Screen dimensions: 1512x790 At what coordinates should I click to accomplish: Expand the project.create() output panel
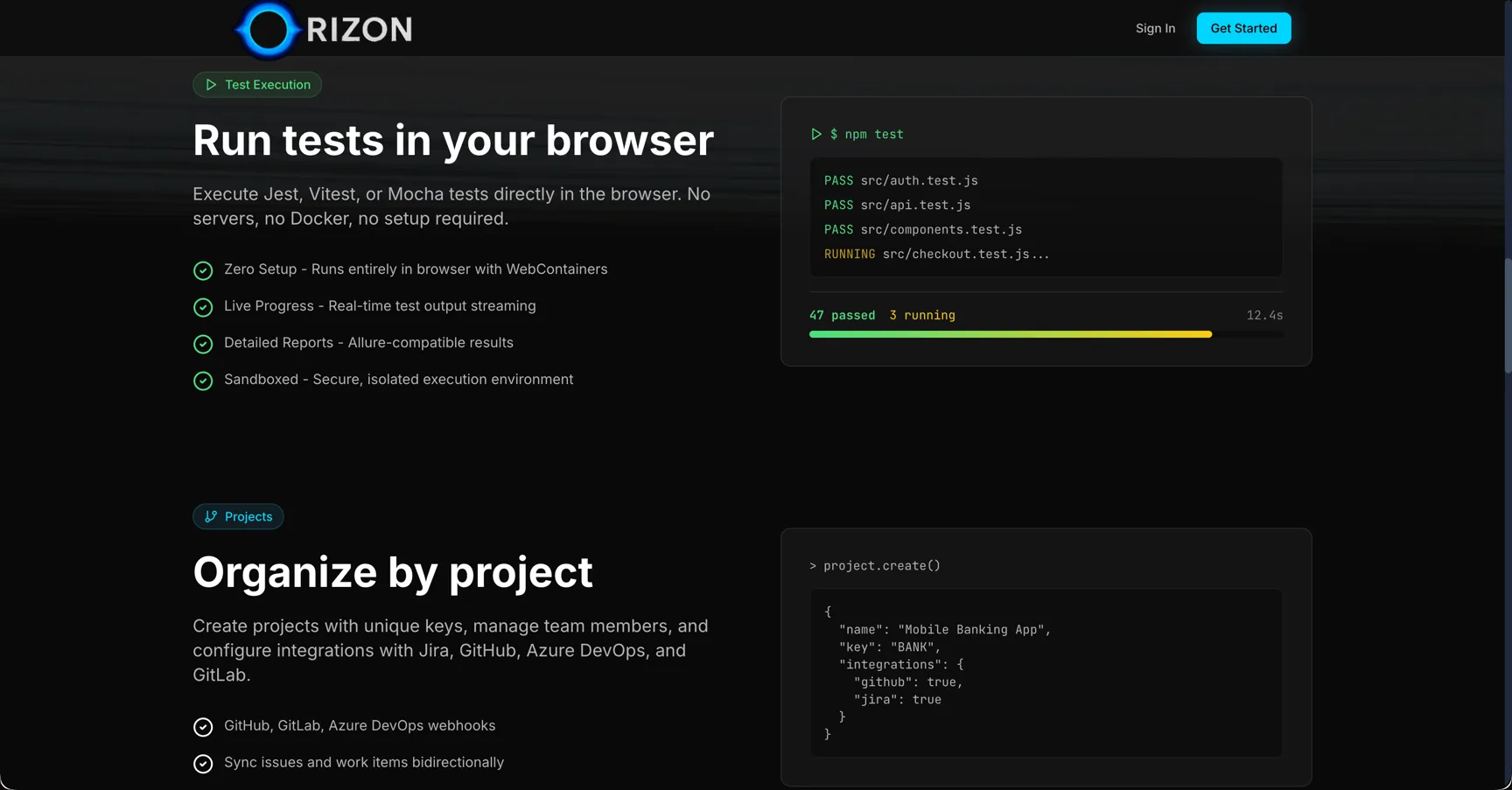coord(1046,672)
